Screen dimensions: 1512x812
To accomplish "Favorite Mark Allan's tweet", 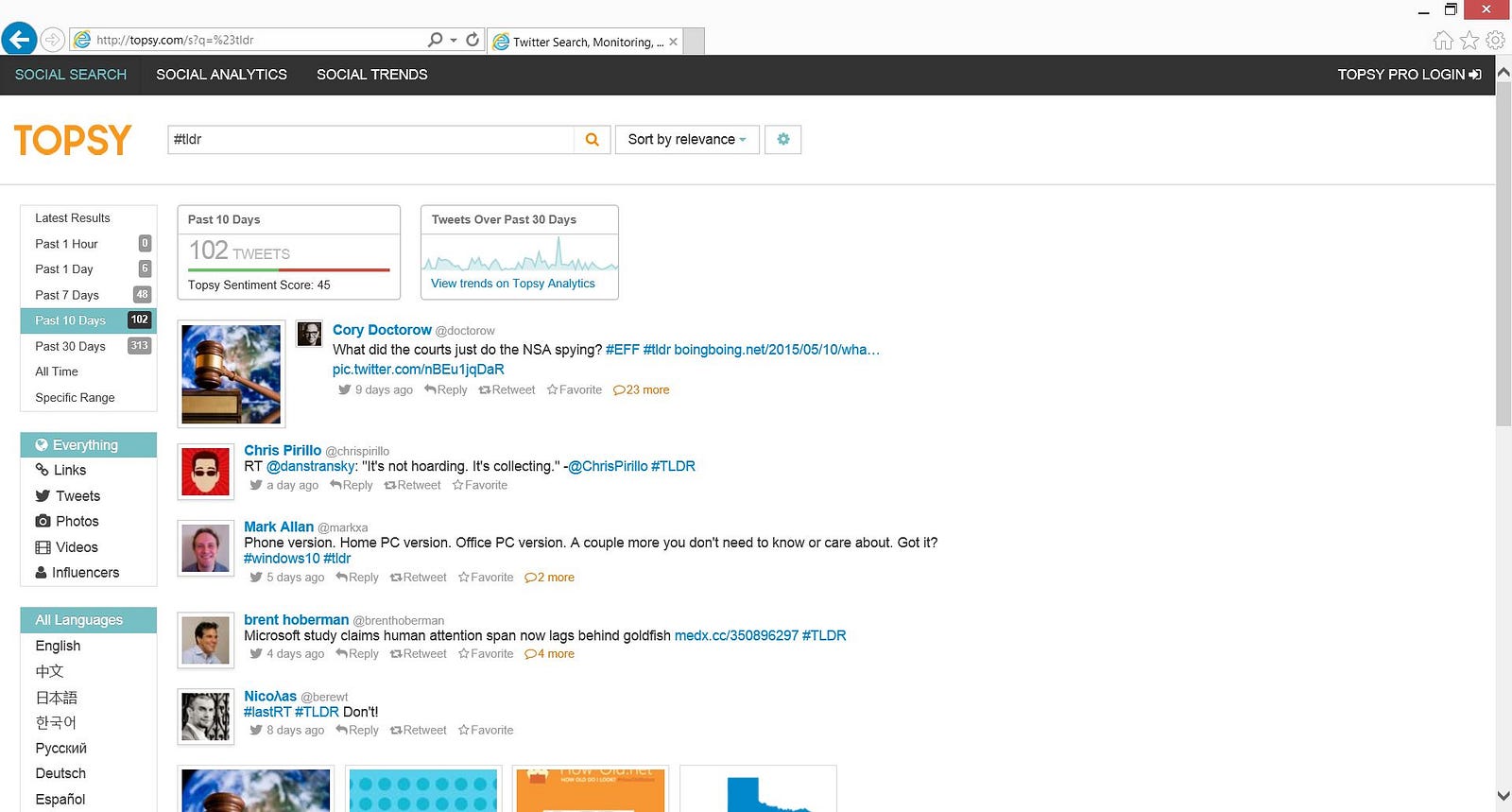I will (486, 578).
